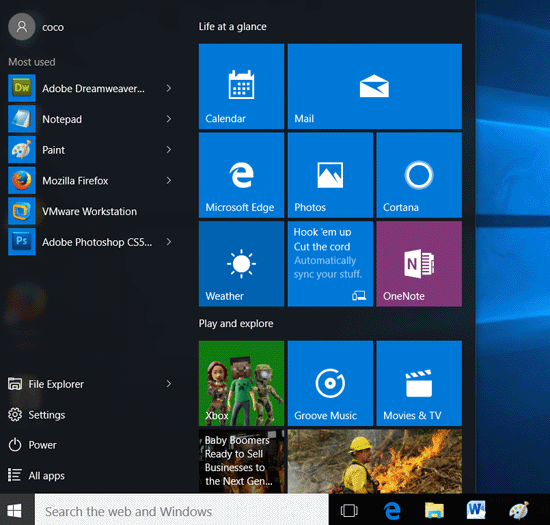Screen dimensions: 550x525
Task: Click the Adobe Photoshop CS5 icon
Action: point(22,242)
